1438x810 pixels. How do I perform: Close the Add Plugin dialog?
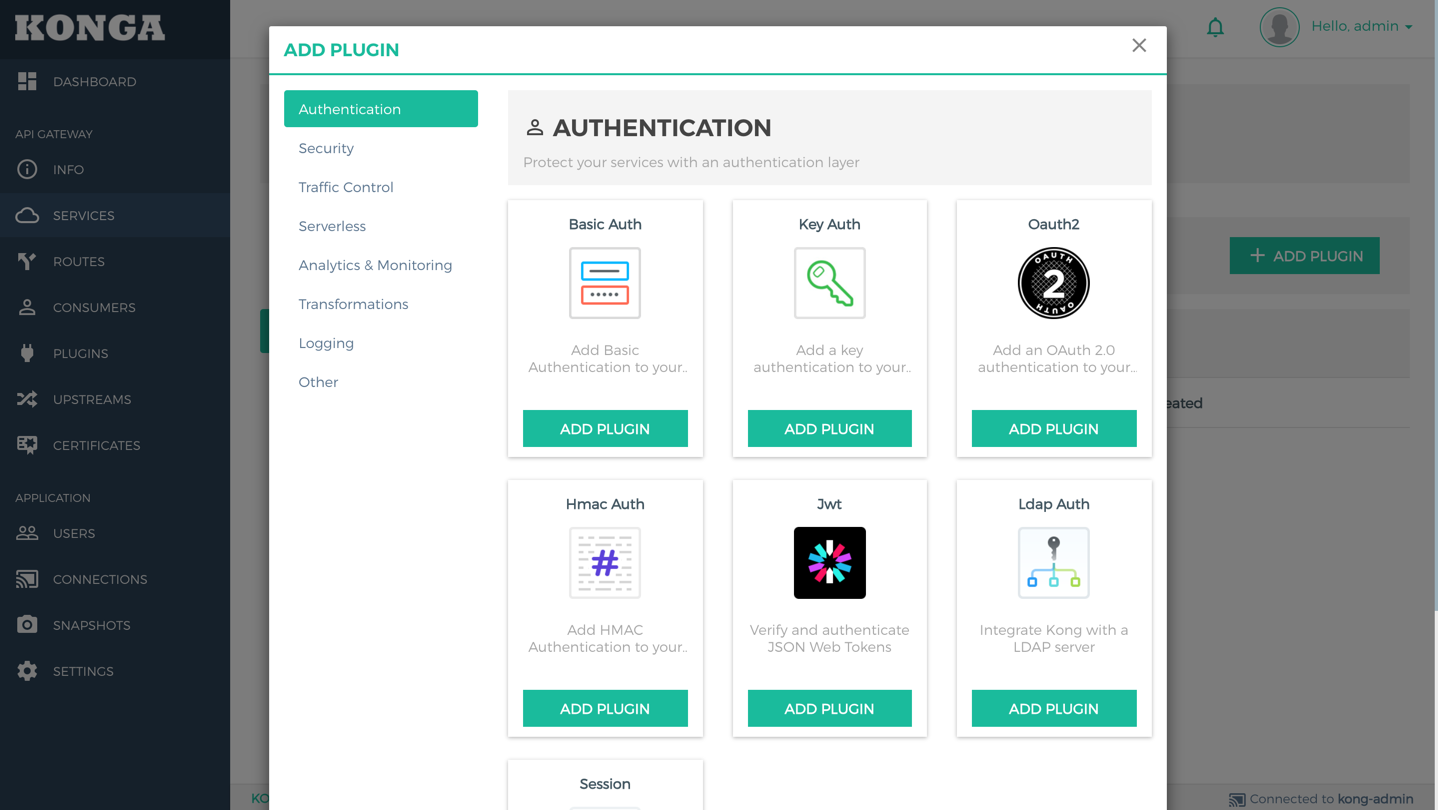(1139, 46)
